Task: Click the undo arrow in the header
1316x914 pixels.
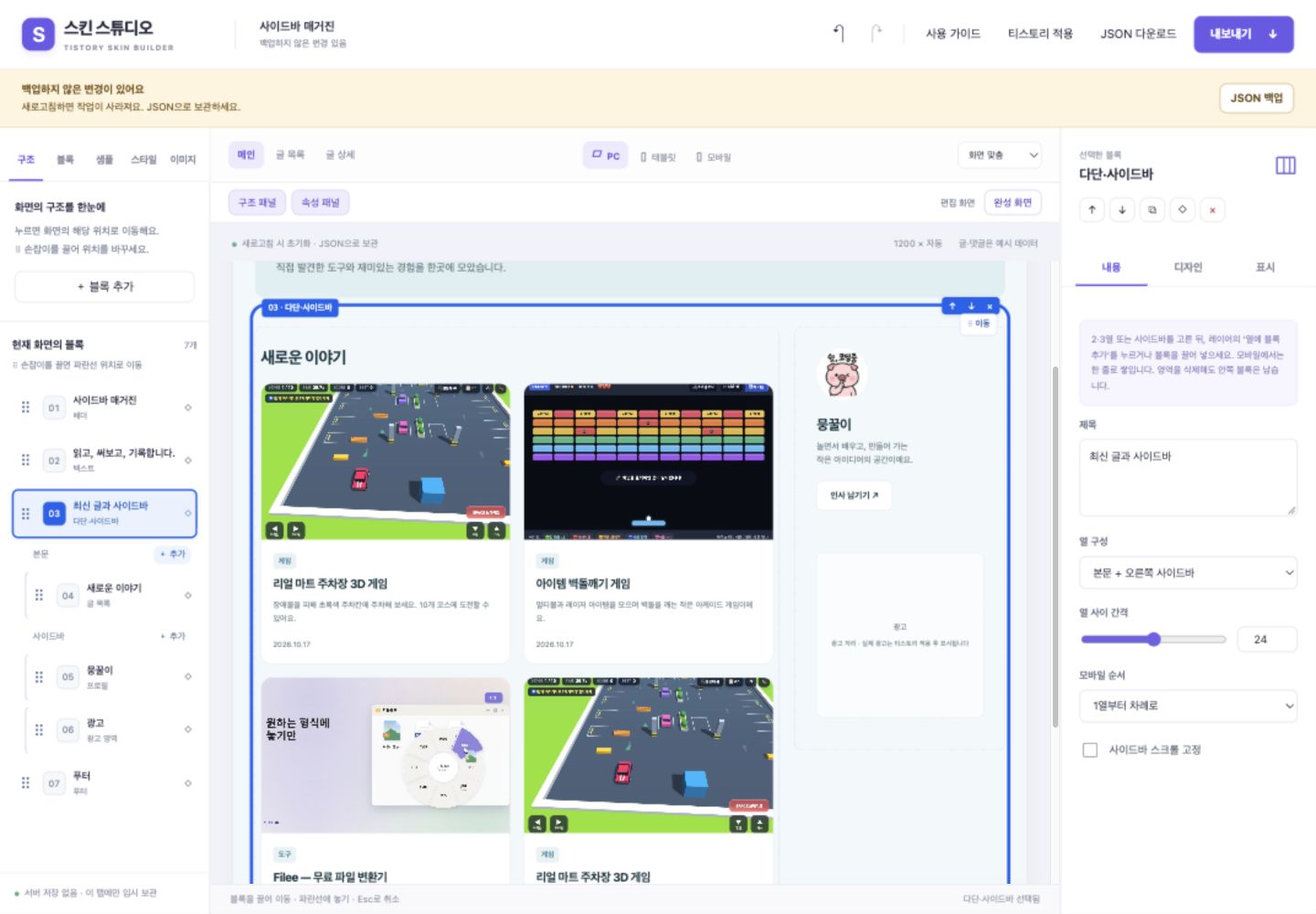Action: [x=839, y=34]
